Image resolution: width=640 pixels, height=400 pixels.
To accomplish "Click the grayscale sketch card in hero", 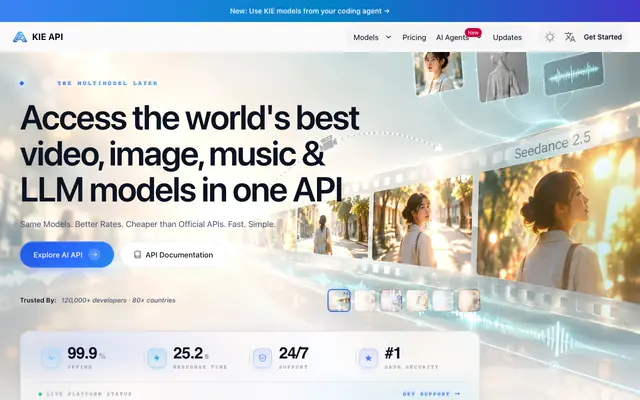I will click(503, 76).
